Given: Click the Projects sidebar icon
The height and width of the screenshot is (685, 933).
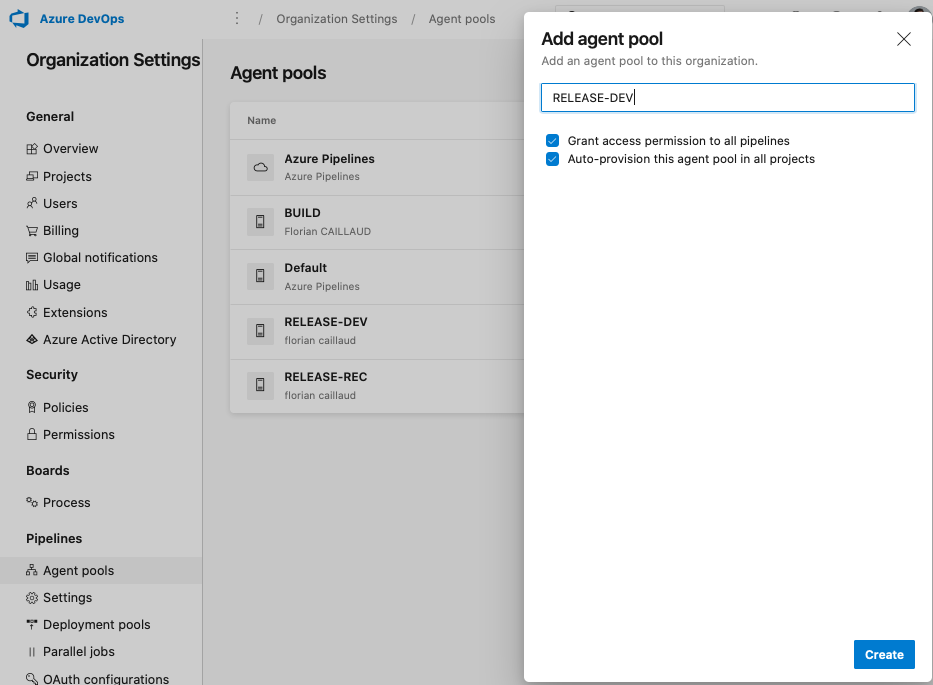Looking at the screenshot, I should (32, 176).
